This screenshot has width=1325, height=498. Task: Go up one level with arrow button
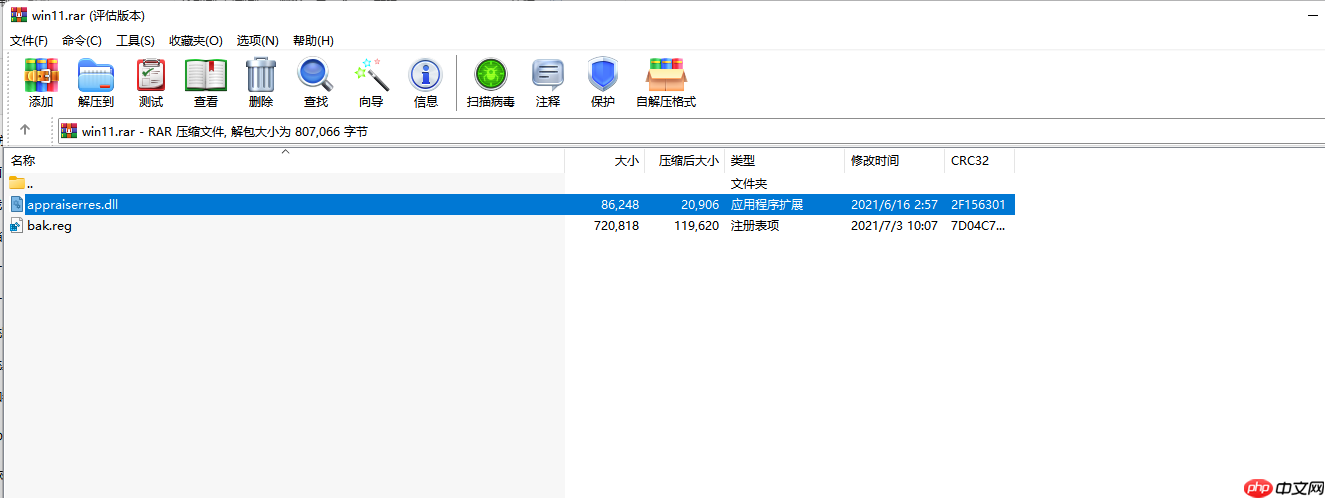pos(25,130)
